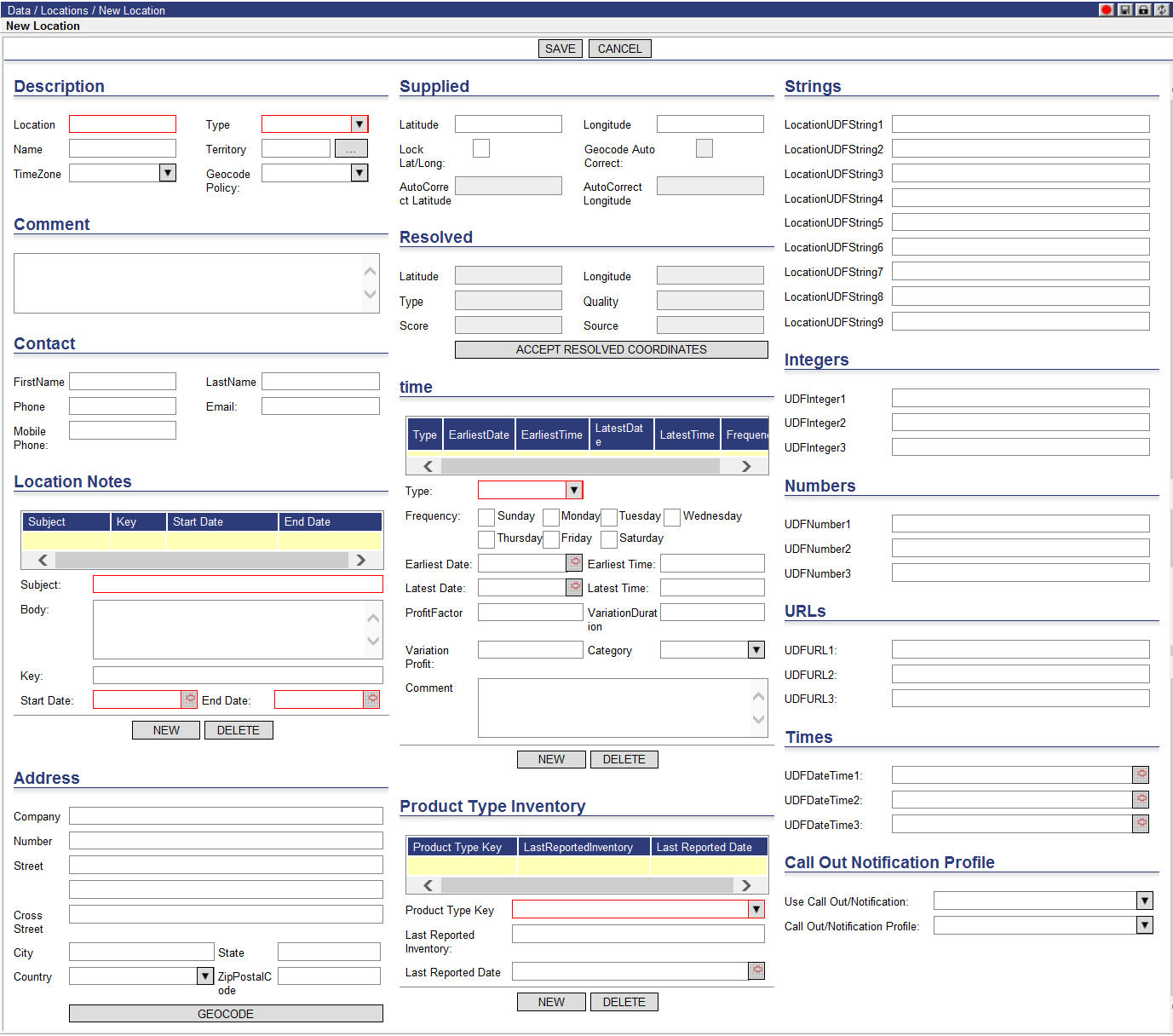Click the floppy disk save icon
The width and height of the screenshot is (1173, 1036).
coord(1125,9)
